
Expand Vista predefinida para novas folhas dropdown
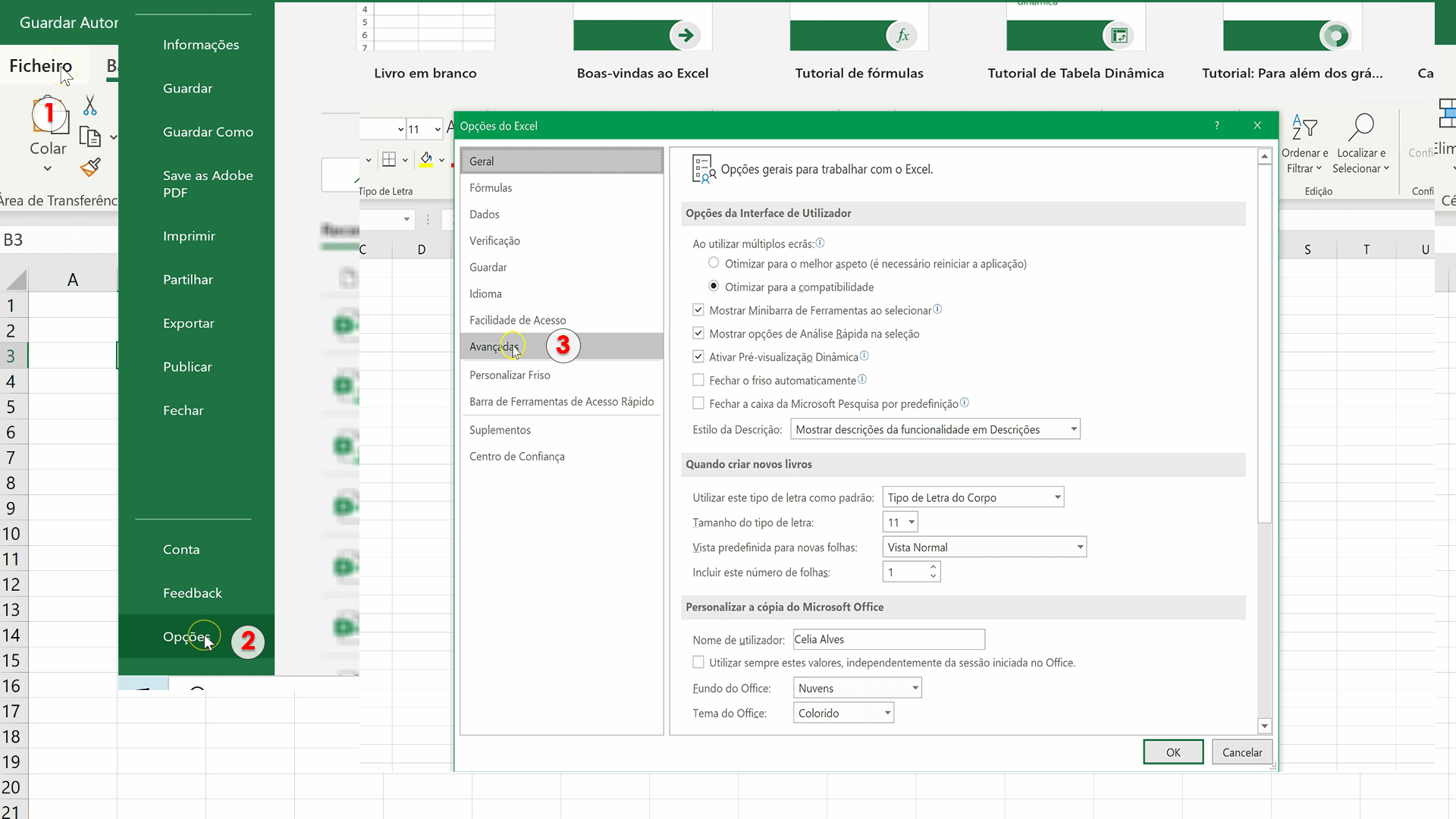click(x=984, y=547)
